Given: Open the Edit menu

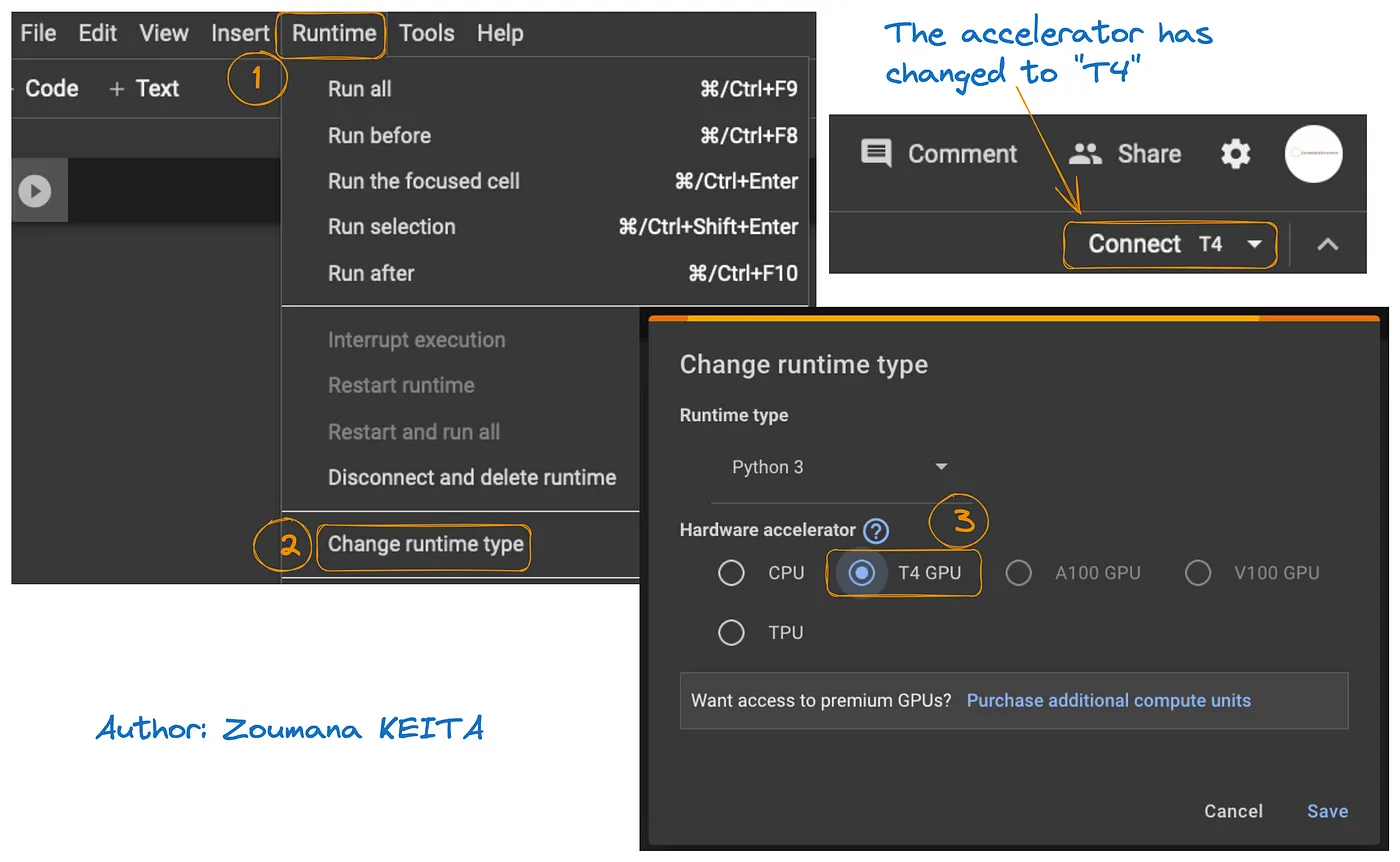Looking at the screenshot, I should coord(98,33).
